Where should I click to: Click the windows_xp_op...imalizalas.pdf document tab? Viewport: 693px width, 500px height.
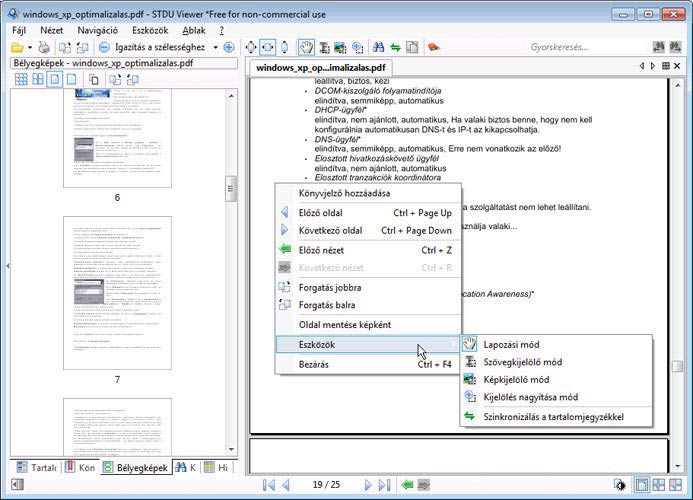(320, 68)
